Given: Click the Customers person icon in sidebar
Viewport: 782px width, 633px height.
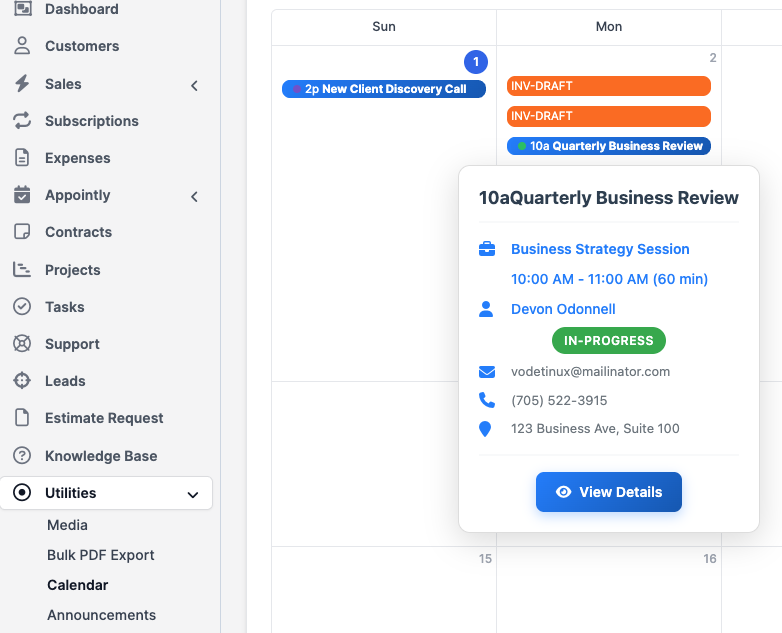Looking at the screenshot, I should 22,46.
